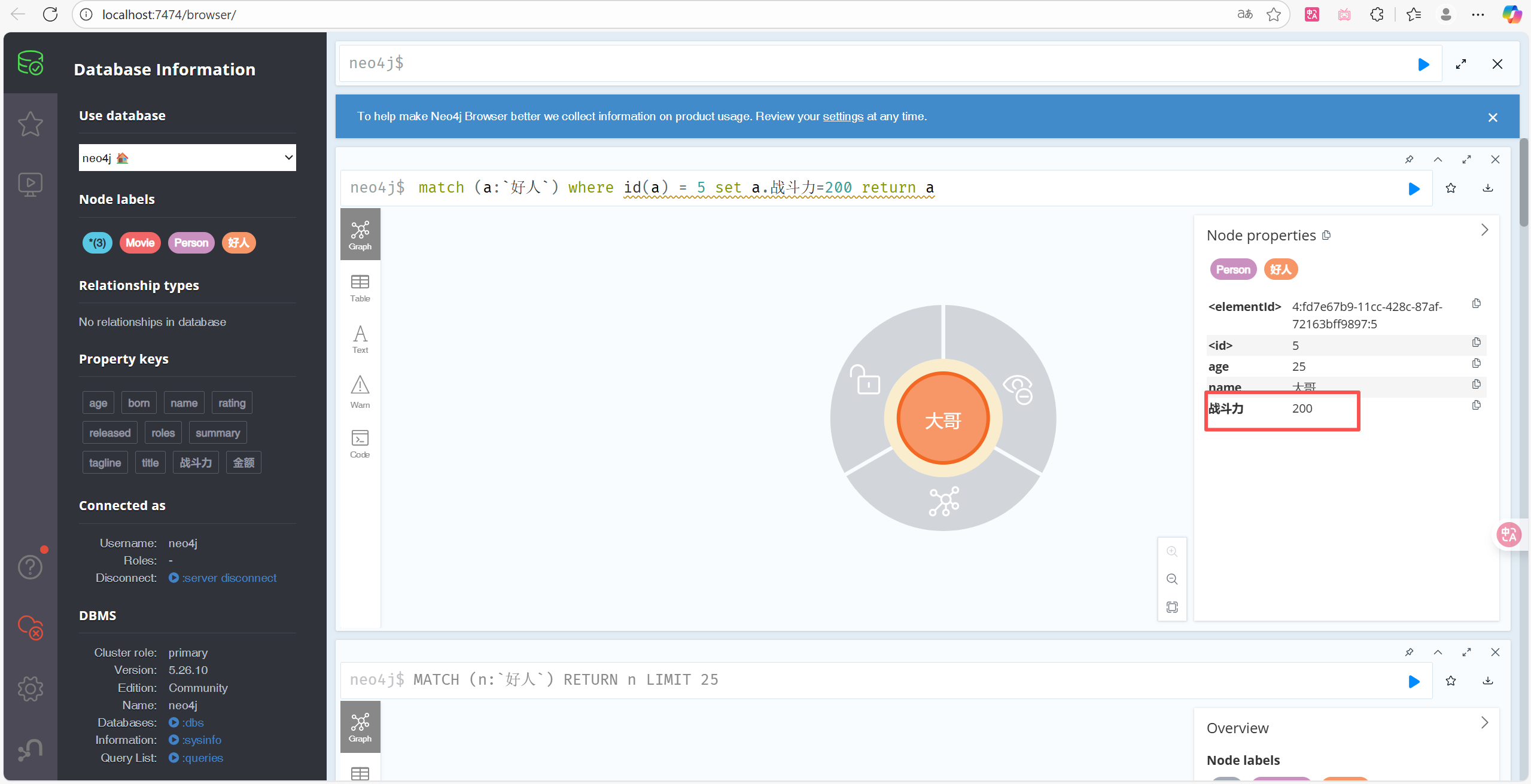Open the Favorites star in sidebar
The height and width of the screenshot is (784, 1531).
pos(30,124)
